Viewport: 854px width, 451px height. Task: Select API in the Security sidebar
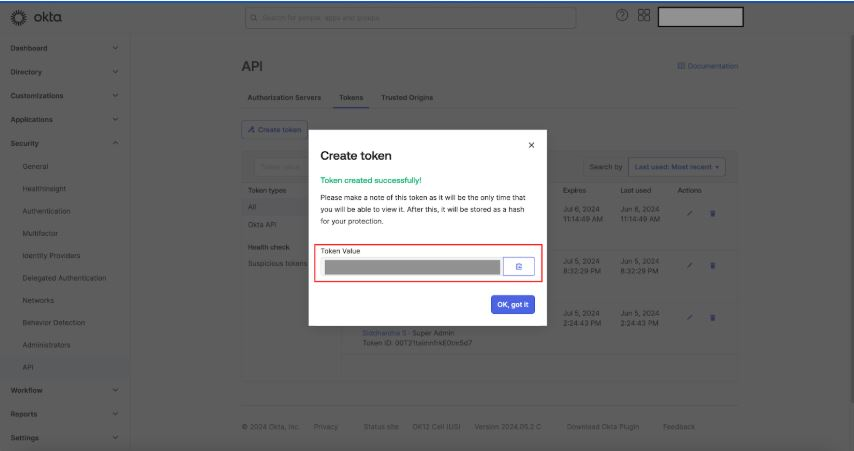coord(28,367)
